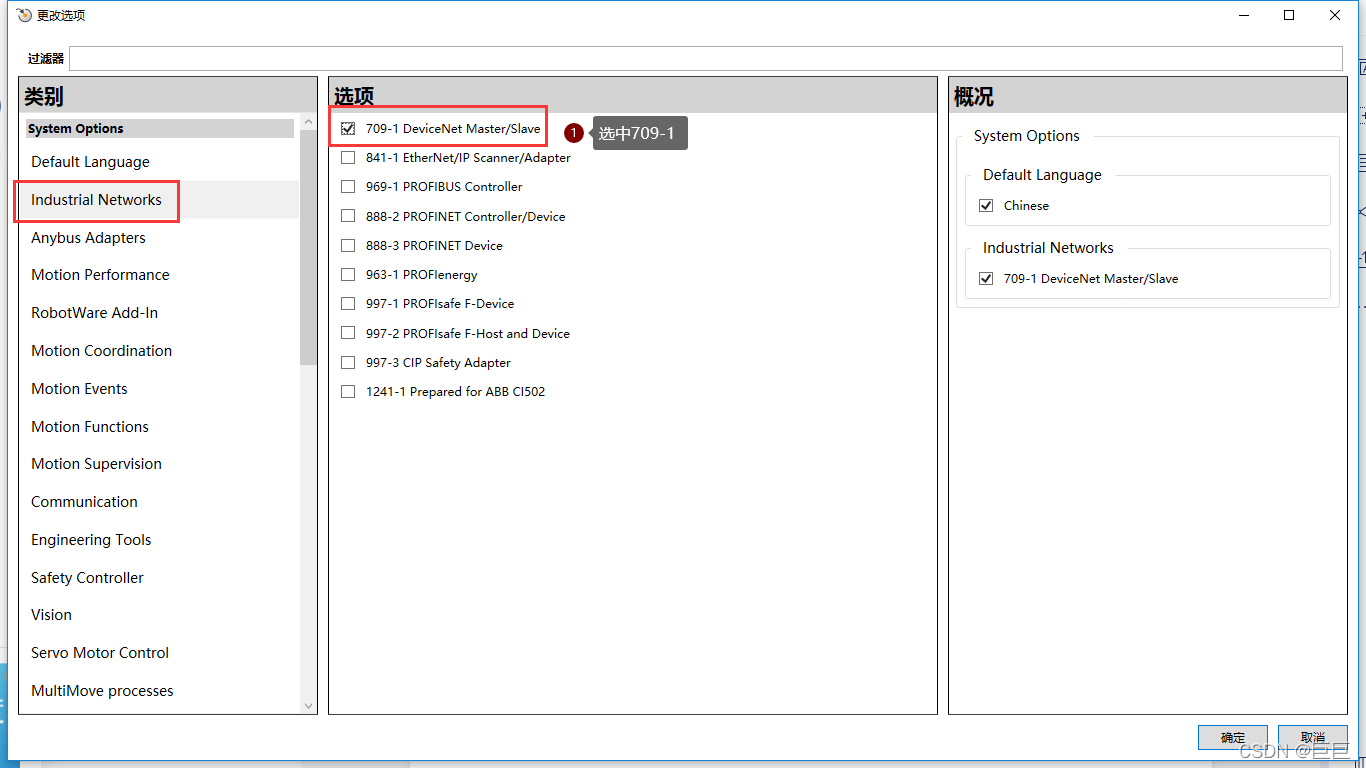Image resolution: width=1366 pixels, height=768 pixels.
Task: Click the 更改选项 window title icon
Action: [25, 15]
